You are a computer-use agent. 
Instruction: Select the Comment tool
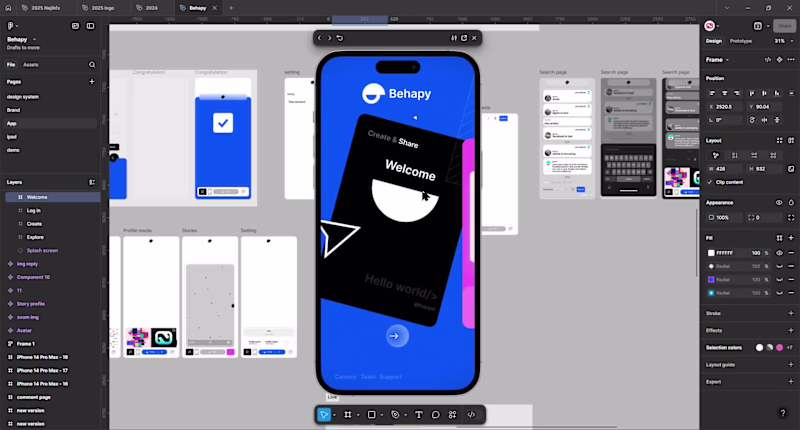point(435,415)
